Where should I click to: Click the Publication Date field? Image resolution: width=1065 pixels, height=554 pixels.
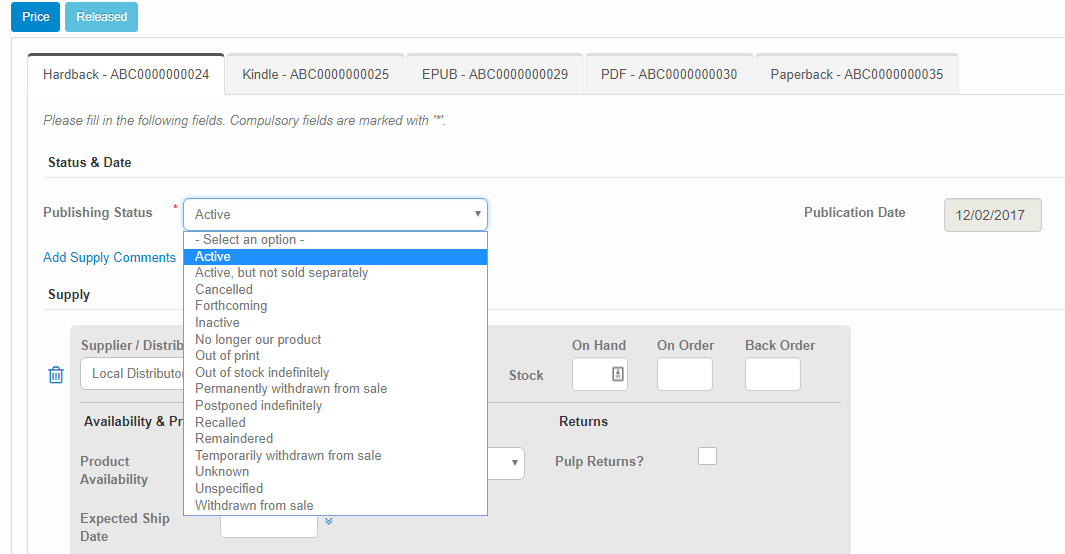992,215
